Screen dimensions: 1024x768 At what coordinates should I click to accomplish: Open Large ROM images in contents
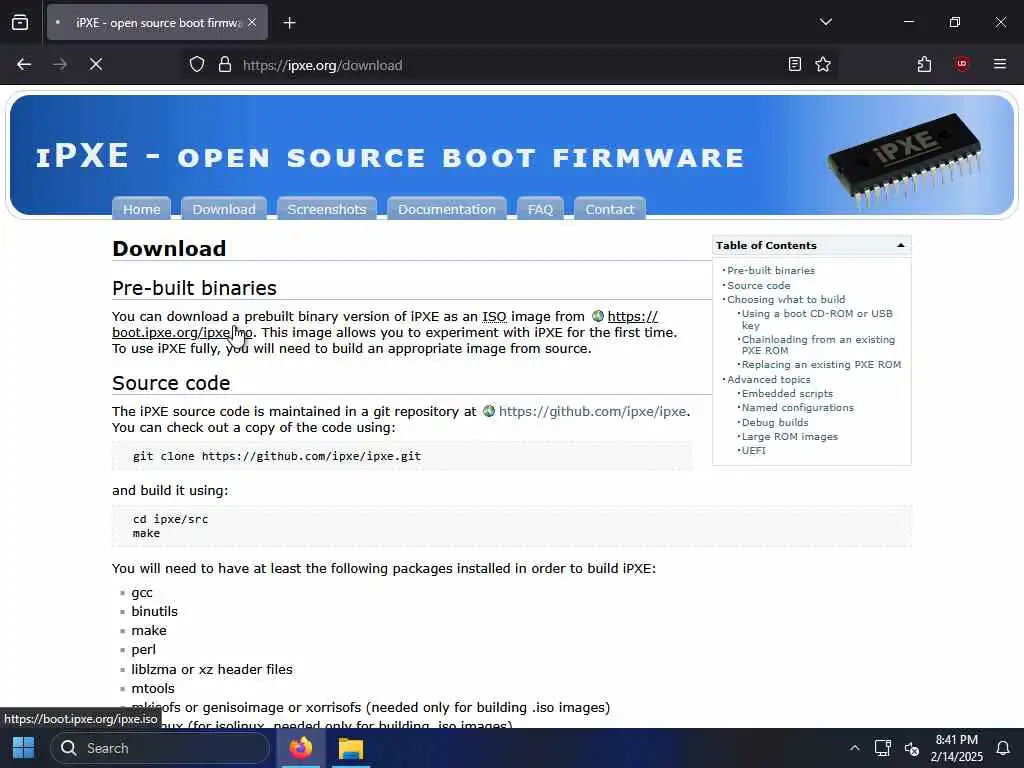tap(790, 436)
